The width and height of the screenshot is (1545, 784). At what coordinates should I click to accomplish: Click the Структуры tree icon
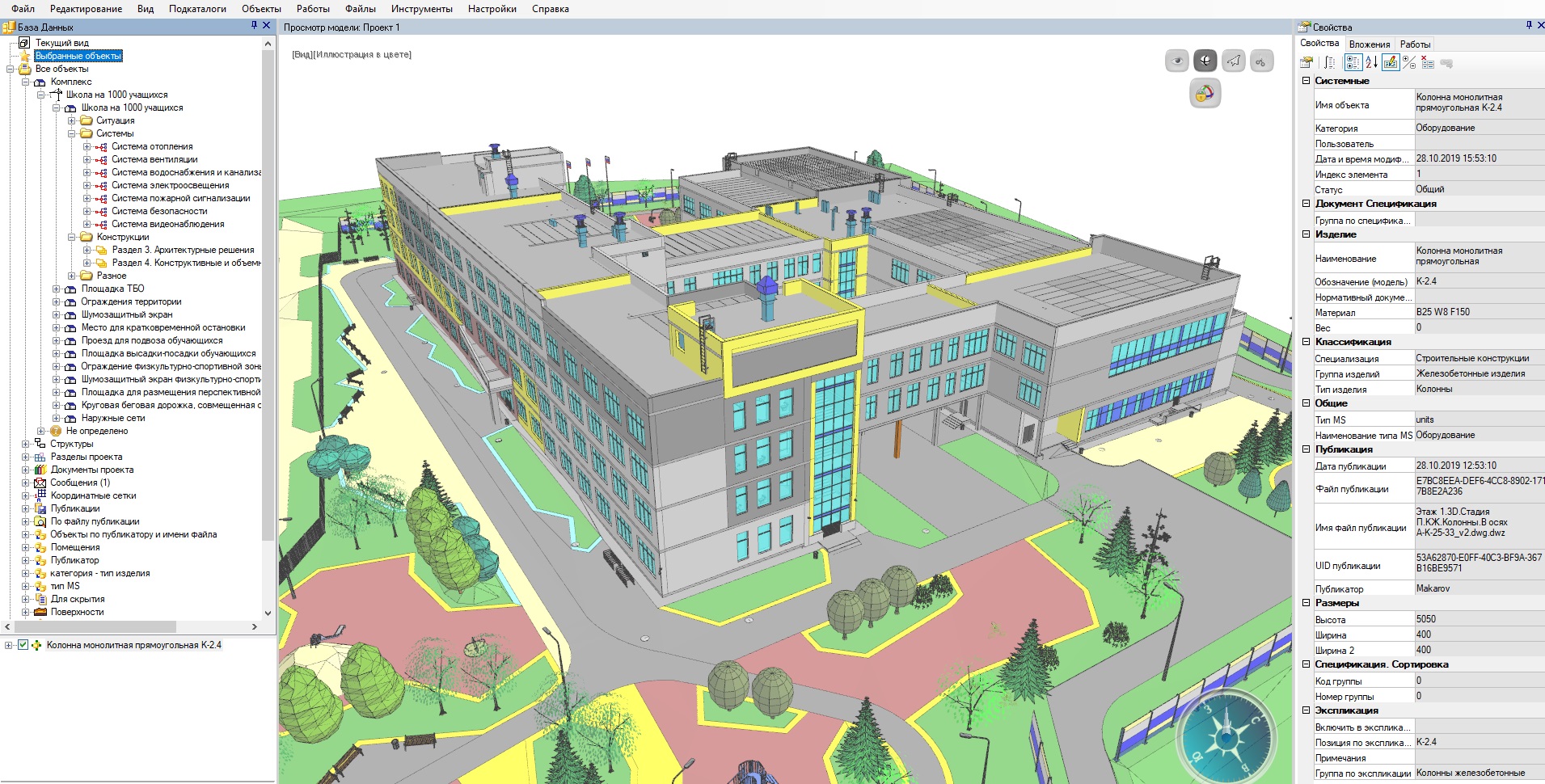pos(40,444)
